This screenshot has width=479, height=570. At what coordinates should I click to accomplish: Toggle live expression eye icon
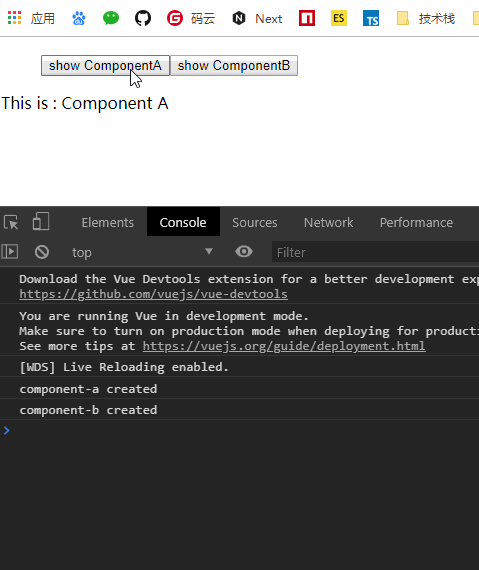click(x=244, y=252)
